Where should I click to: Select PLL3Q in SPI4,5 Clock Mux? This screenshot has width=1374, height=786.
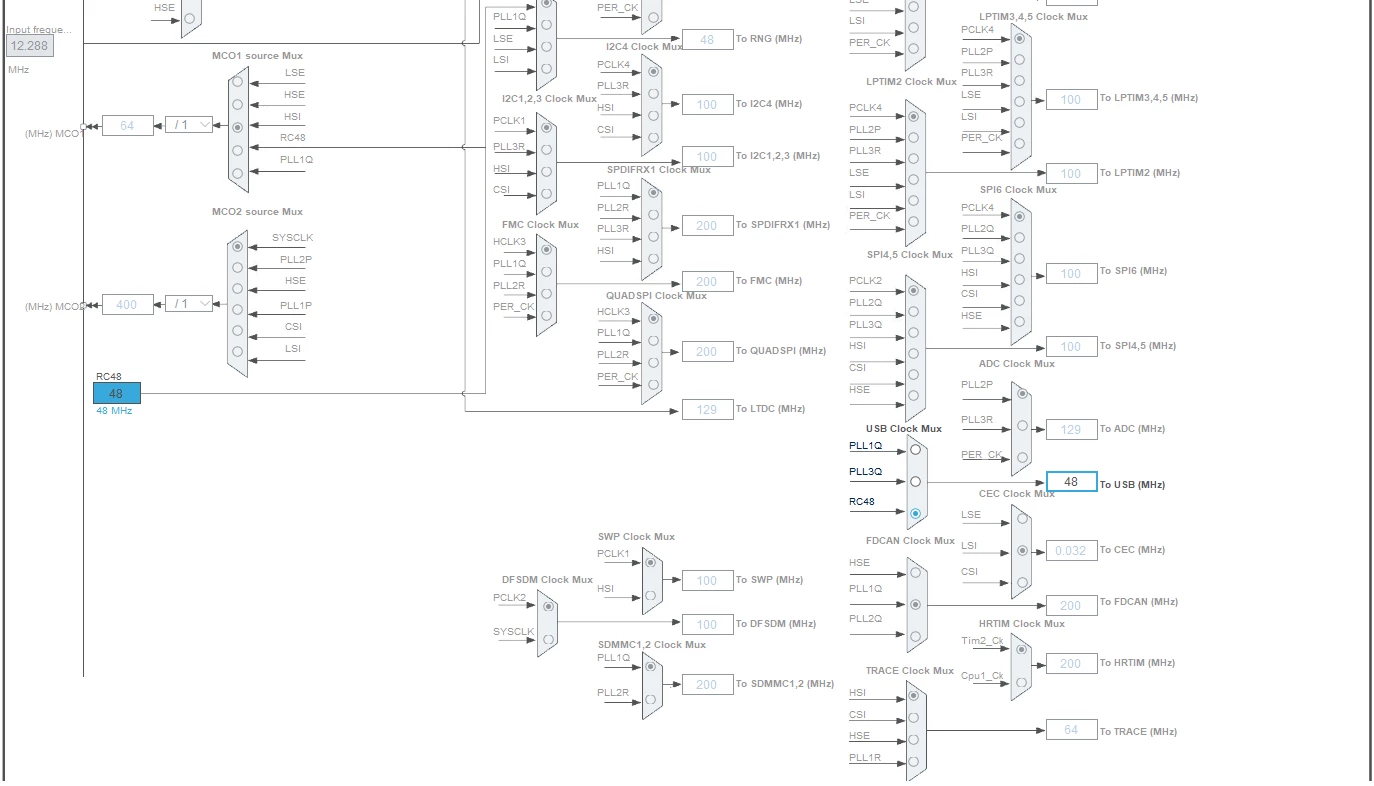[x=914, y=333]
